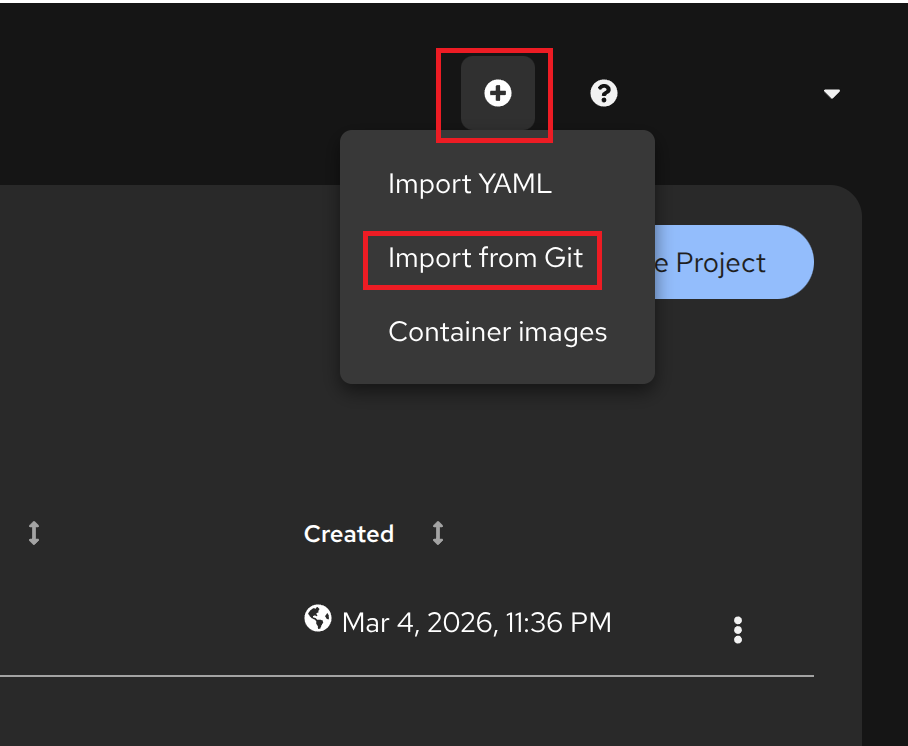Image resolution: width=908 pixels, height=746 pixels.
Task: Select the Import from Git option
Action: tap(483, 258)
